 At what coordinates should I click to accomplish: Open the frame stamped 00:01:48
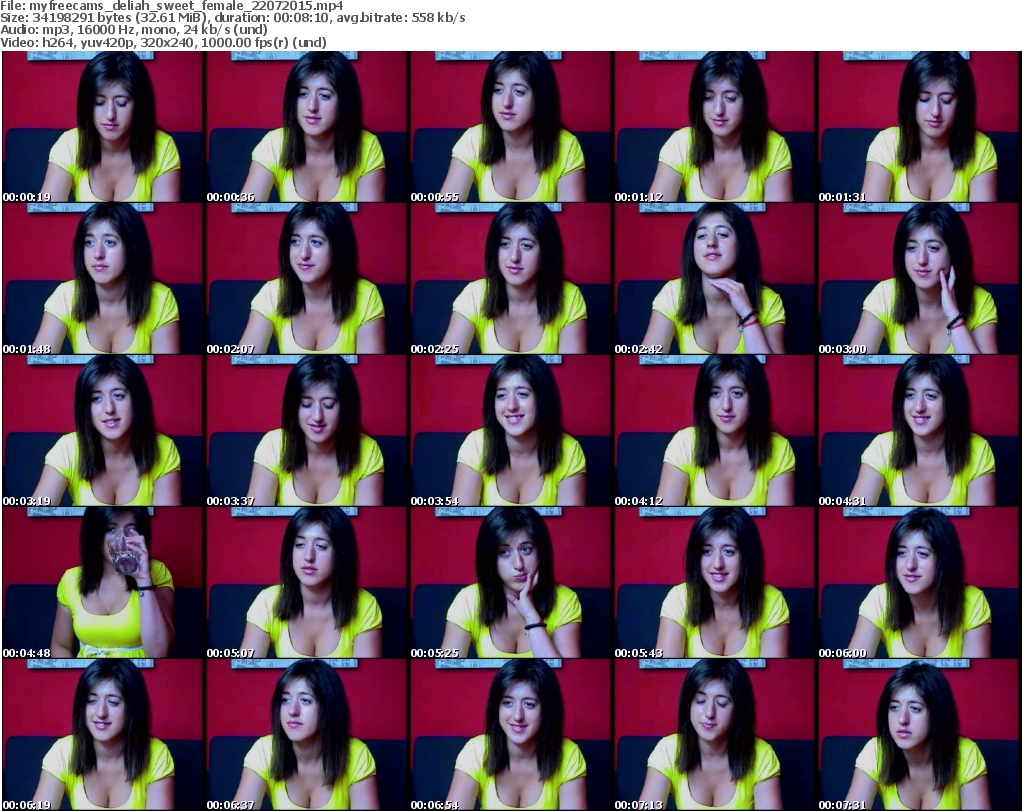point(103,279)
